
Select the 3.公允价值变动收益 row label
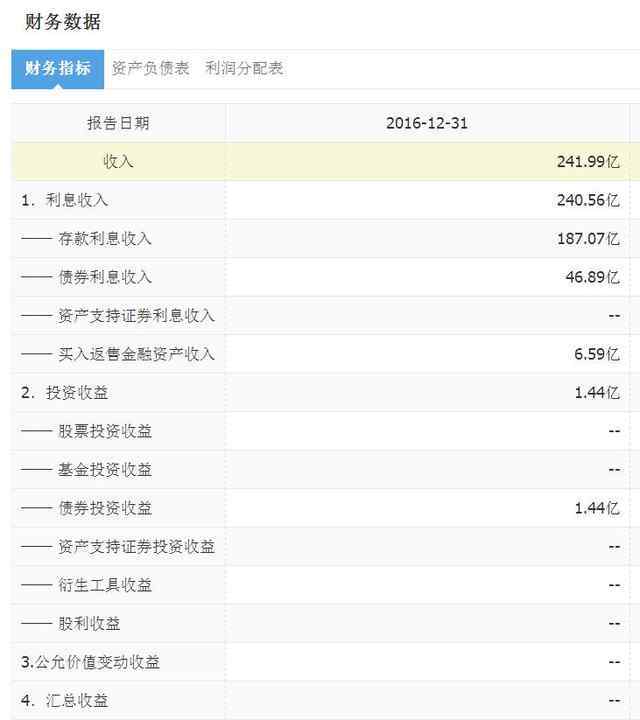[90, 662]
